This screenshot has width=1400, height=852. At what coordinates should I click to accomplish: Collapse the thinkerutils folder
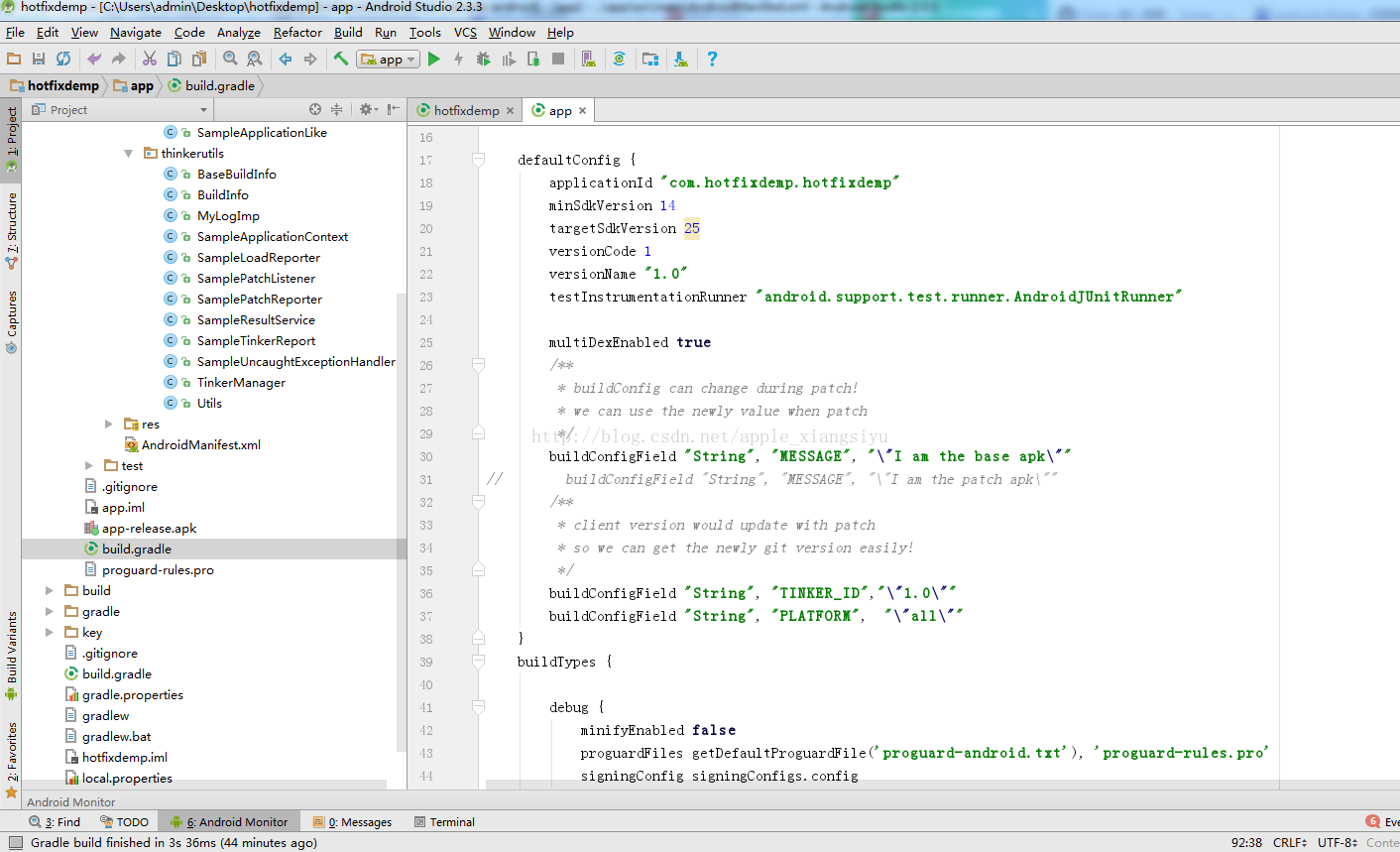coord(129,153)
